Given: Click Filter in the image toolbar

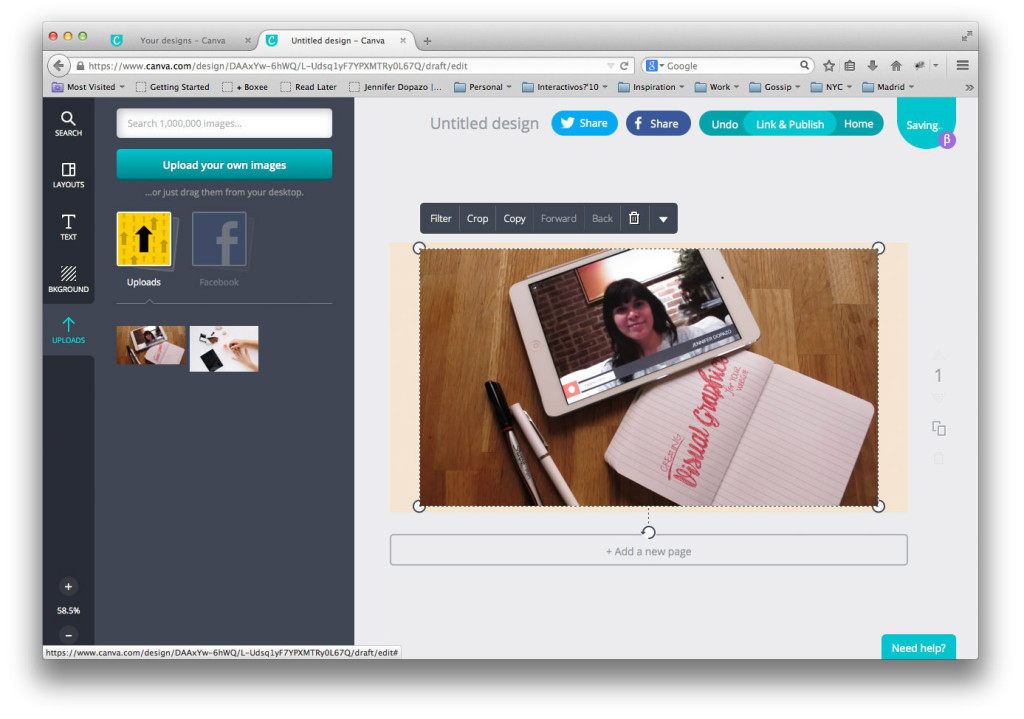Looking at the screenshot, I should pyautogui.click(x=440, y=218).
